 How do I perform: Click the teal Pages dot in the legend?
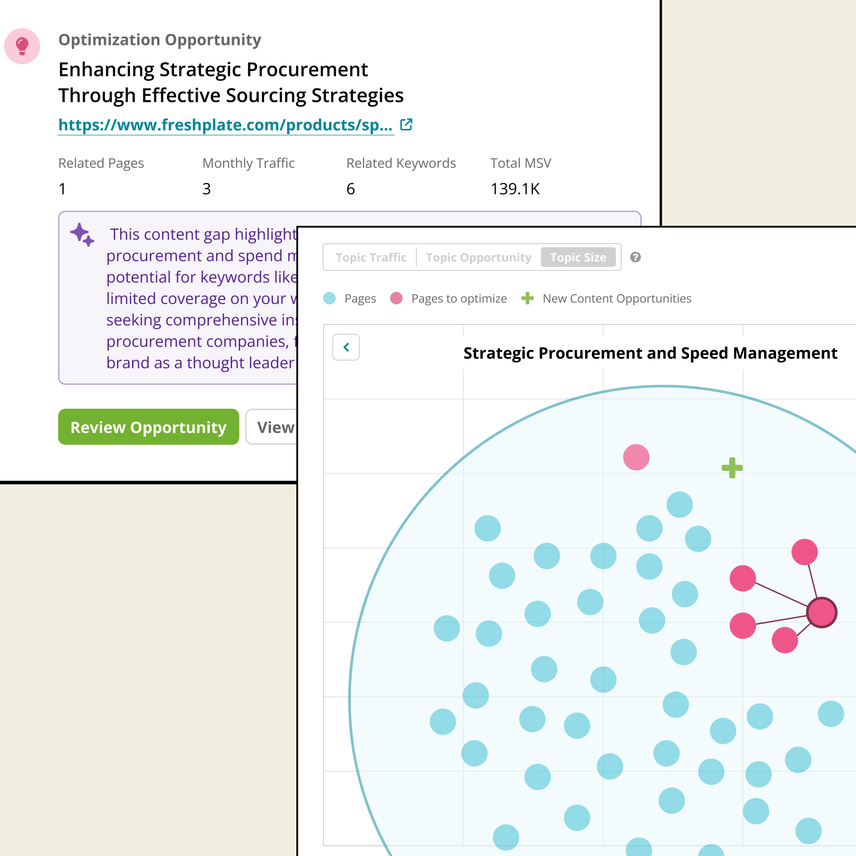click(x=330, y=298)
